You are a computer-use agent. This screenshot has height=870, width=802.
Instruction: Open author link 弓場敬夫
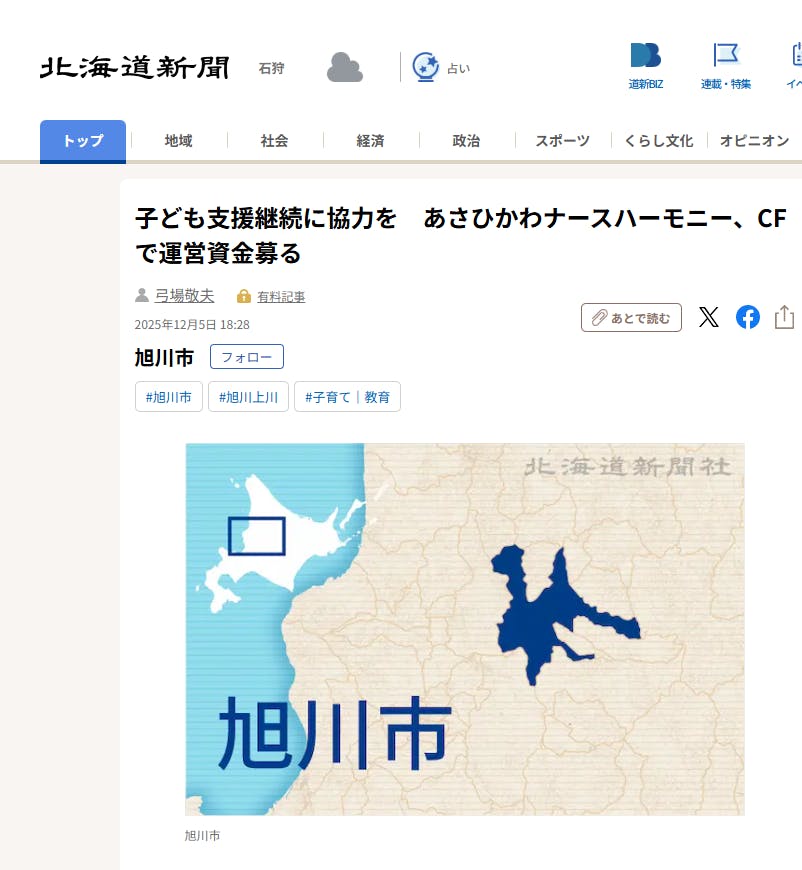click(x=184, y=296)
